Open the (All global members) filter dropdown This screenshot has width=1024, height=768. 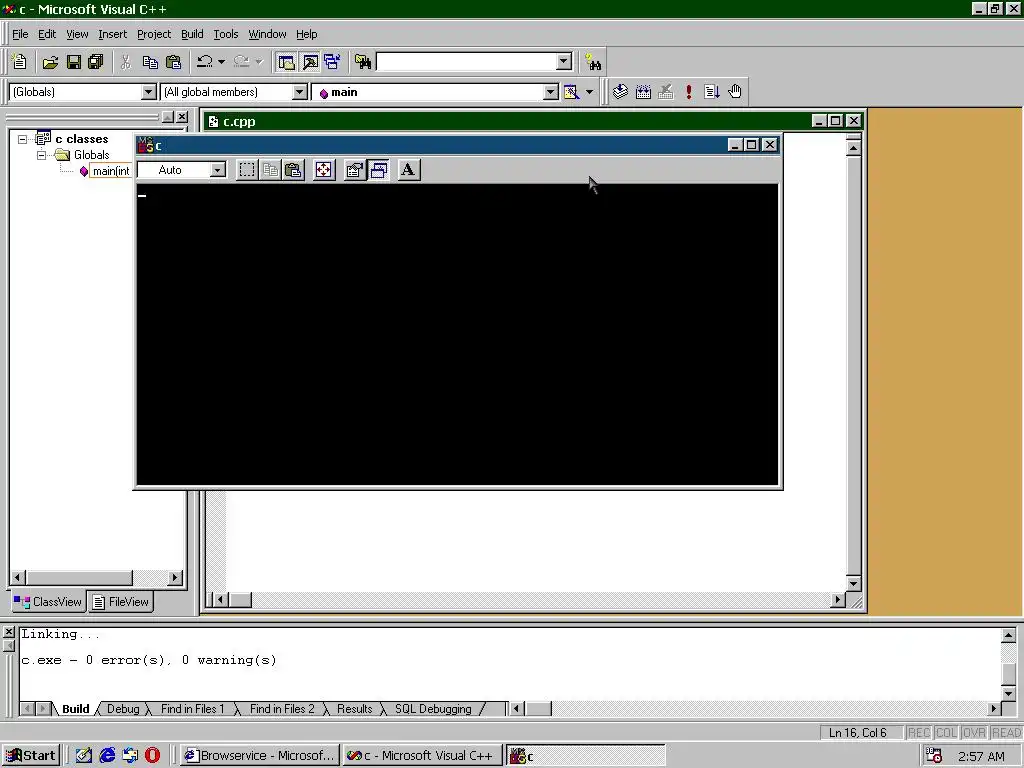tap(300, 92)
